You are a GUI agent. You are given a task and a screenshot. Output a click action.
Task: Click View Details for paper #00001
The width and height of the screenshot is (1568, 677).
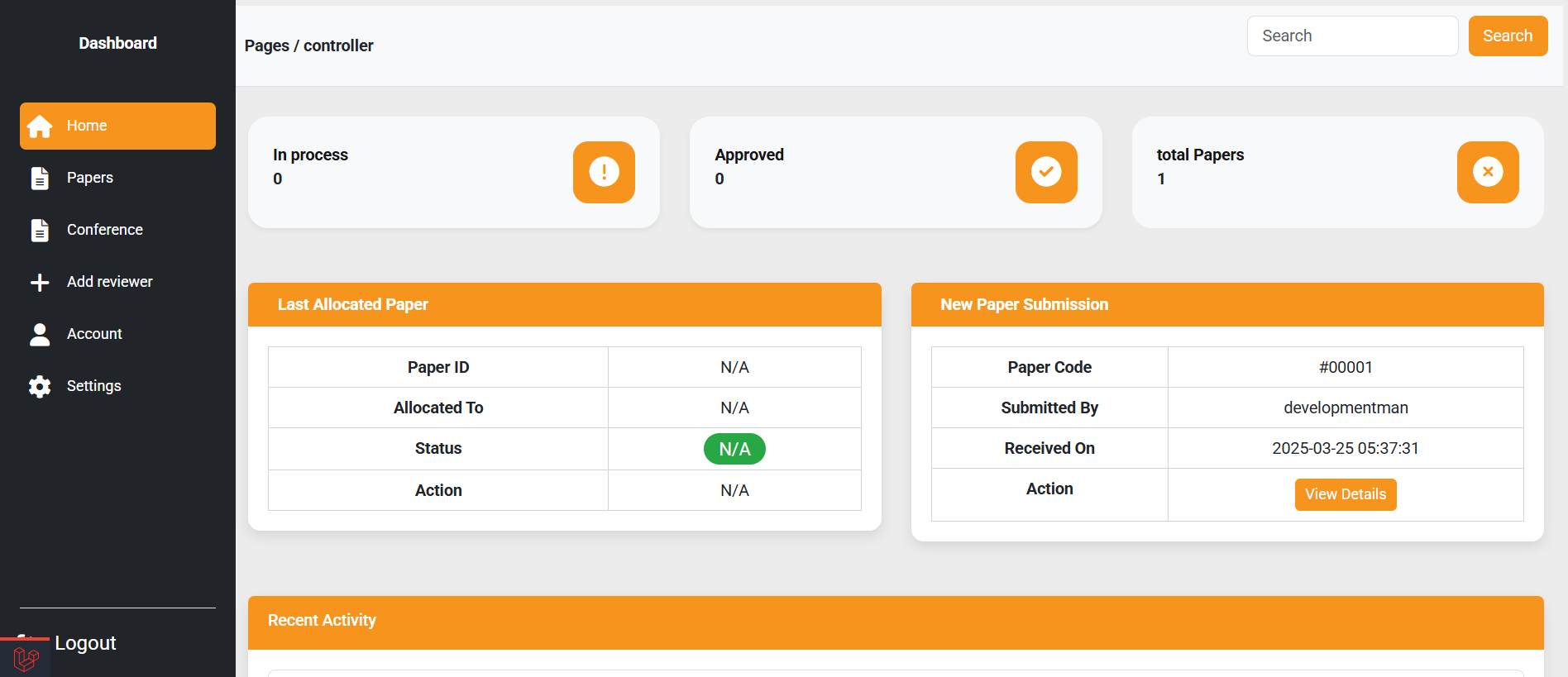click(x=1345, y=494)
